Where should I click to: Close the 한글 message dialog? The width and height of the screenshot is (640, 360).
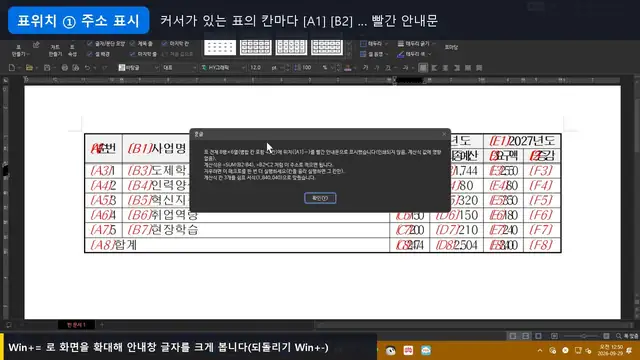coord(444,134)
